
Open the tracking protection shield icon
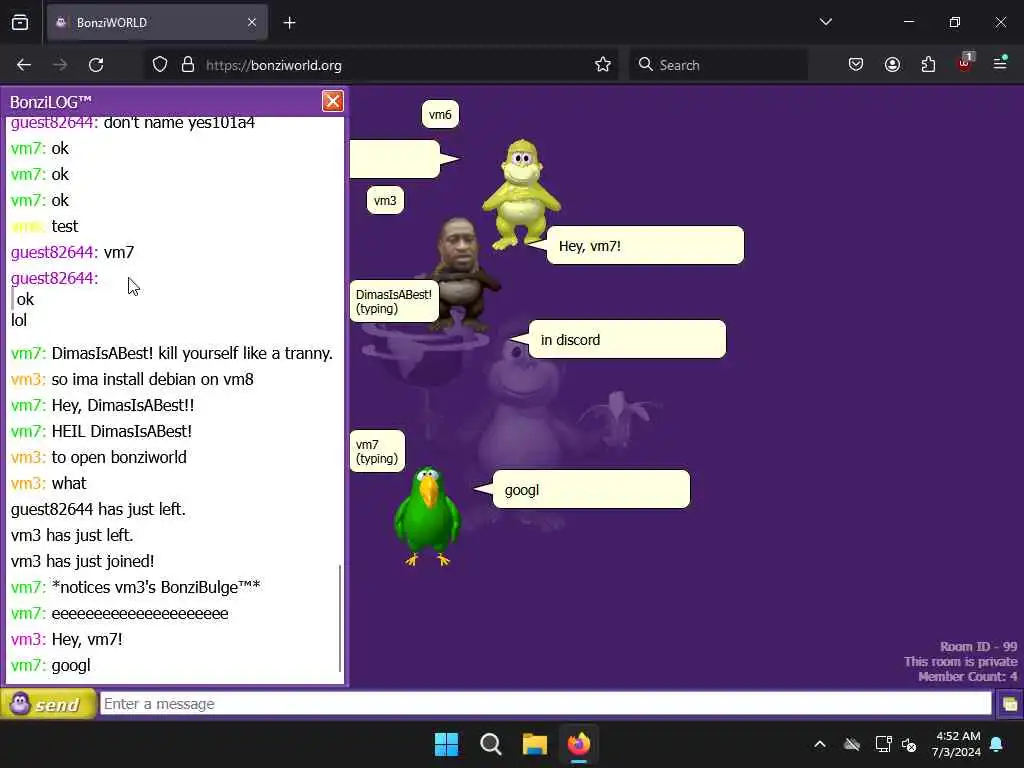click(160, 65)
